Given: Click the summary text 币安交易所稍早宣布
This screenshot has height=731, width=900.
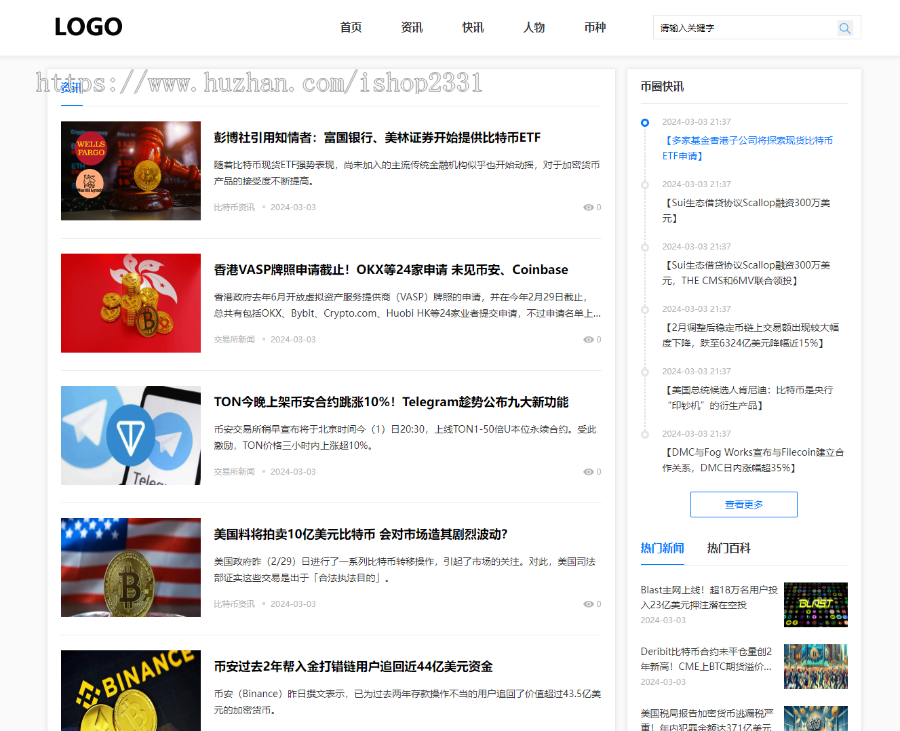Looking at the screenshot, I should (405, 437).
